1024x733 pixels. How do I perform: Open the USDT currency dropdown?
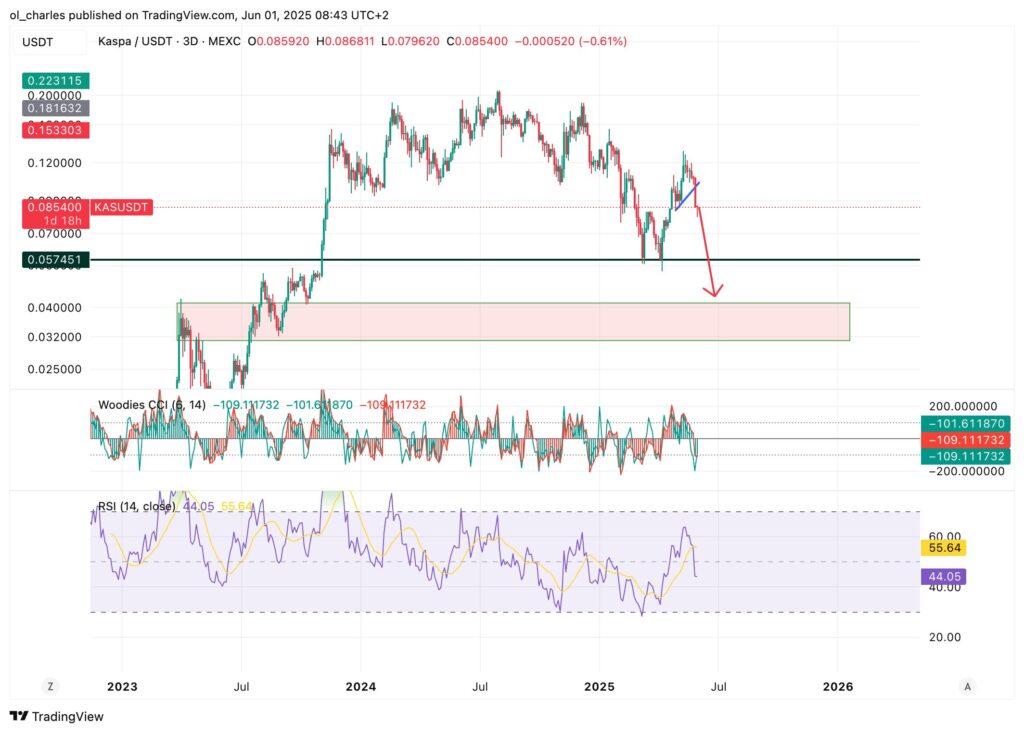click(x=39, y=42)
